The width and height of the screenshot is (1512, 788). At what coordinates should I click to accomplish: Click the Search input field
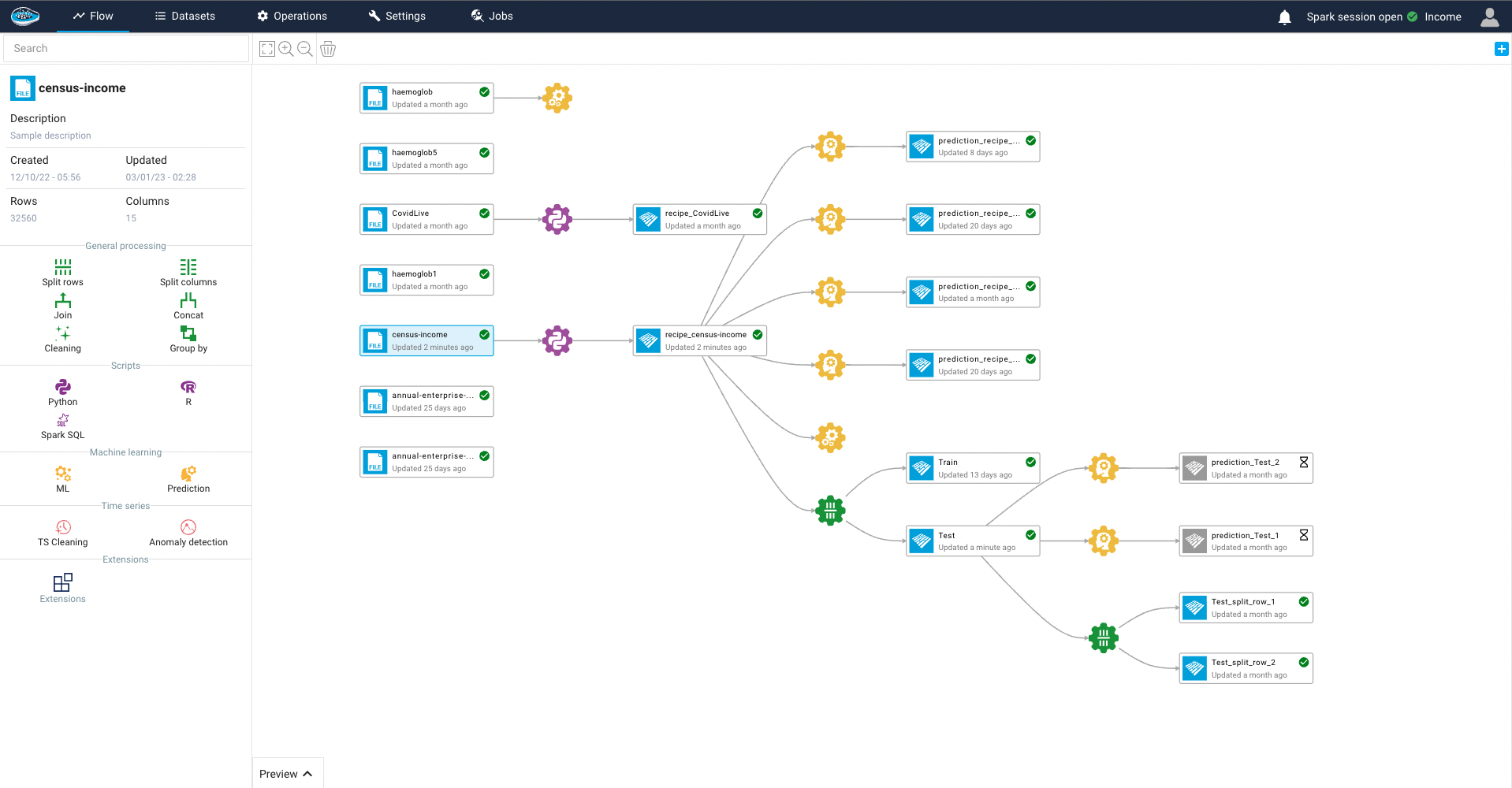(x=126, y=48)
